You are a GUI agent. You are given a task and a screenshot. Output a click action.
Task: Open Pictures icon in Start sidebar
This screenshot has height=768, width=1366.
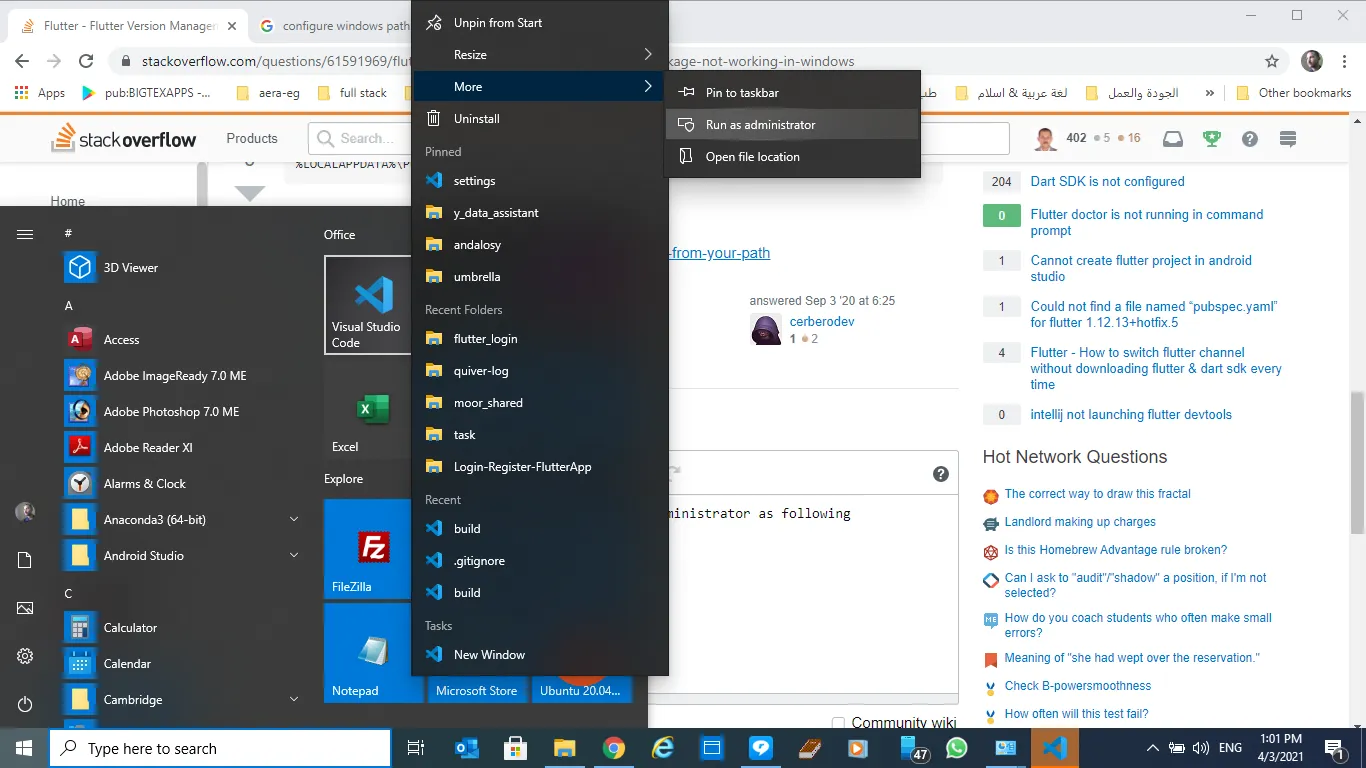25,609
